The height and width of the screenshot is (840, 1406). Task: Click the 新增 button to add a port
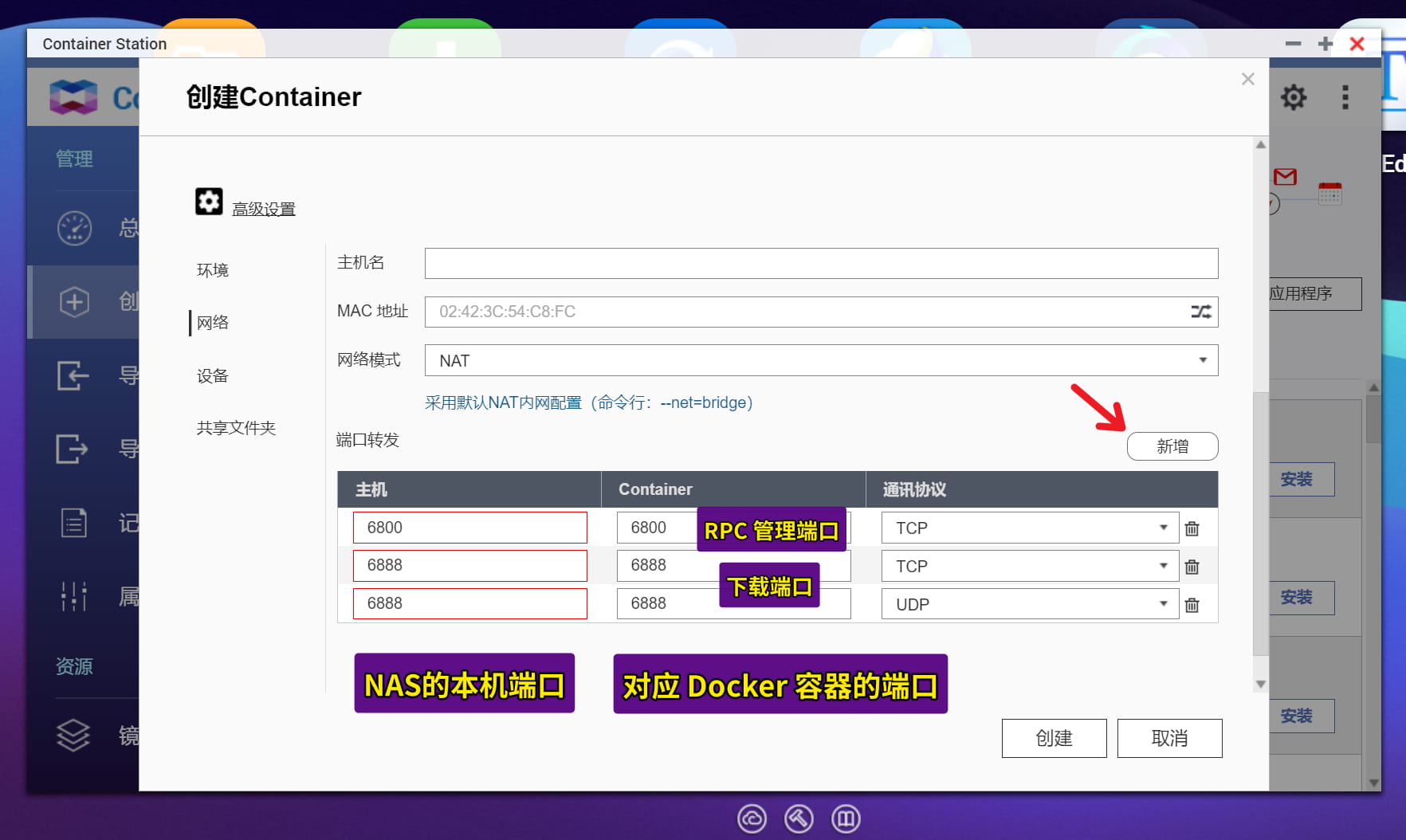[x=1172, y=446]
